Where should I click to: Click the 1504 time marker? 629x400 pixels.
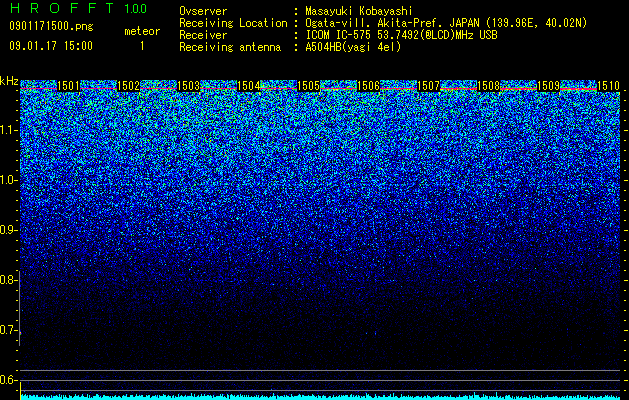[249, 86]
